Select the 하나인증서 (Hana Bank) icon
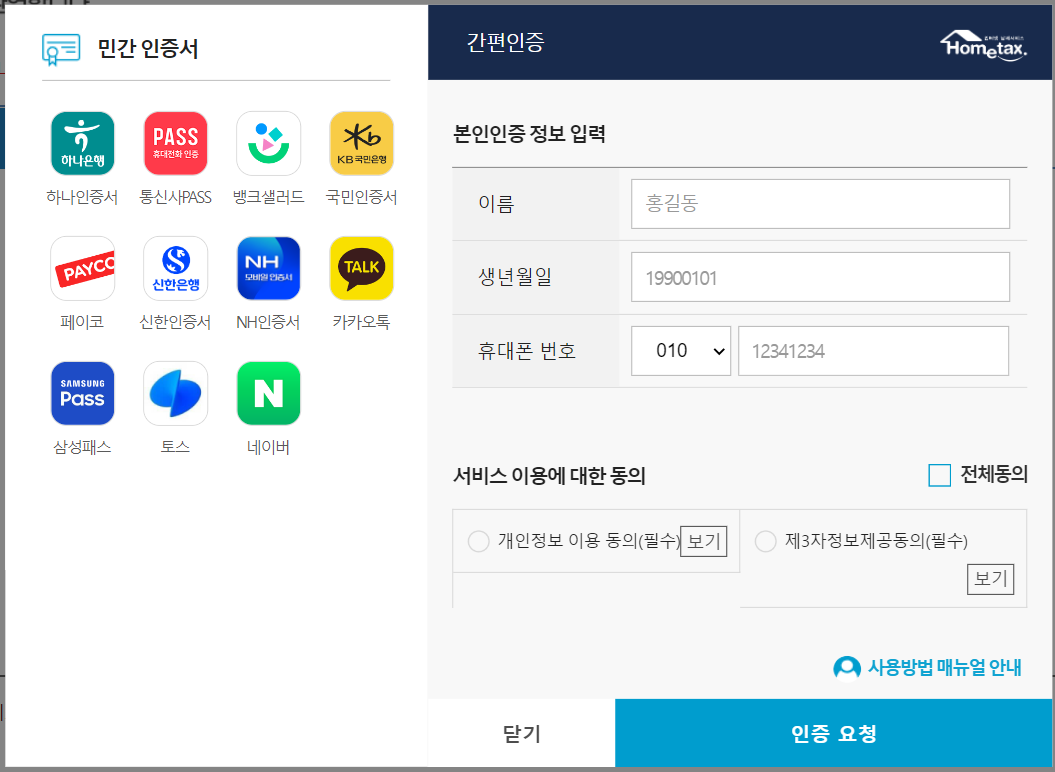Screen dimensions: 1055x772 pyautogui.click(x=82, y=143)
